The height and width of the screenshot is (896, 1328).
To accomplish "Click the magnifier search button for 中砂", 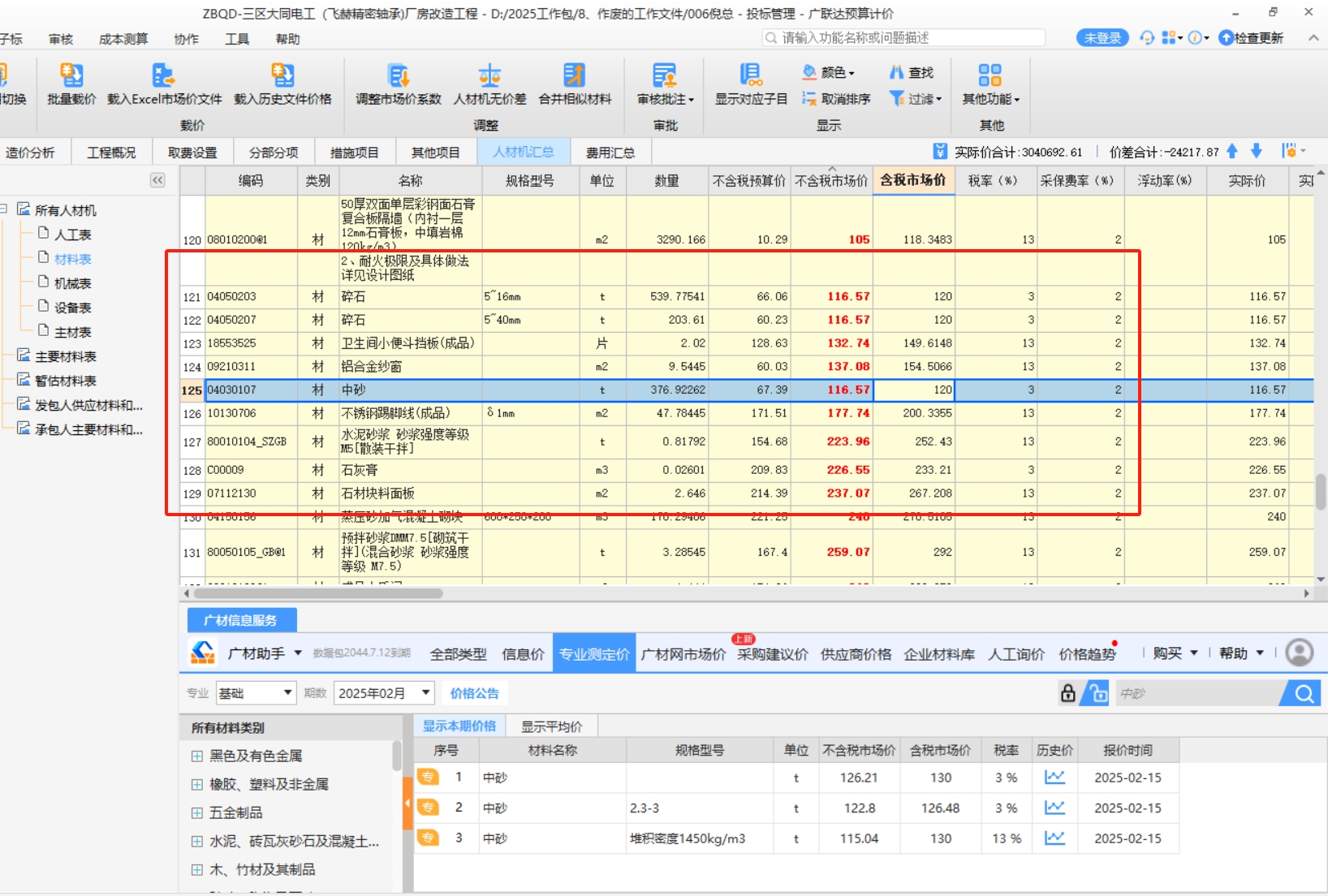I will point(1304,693).
